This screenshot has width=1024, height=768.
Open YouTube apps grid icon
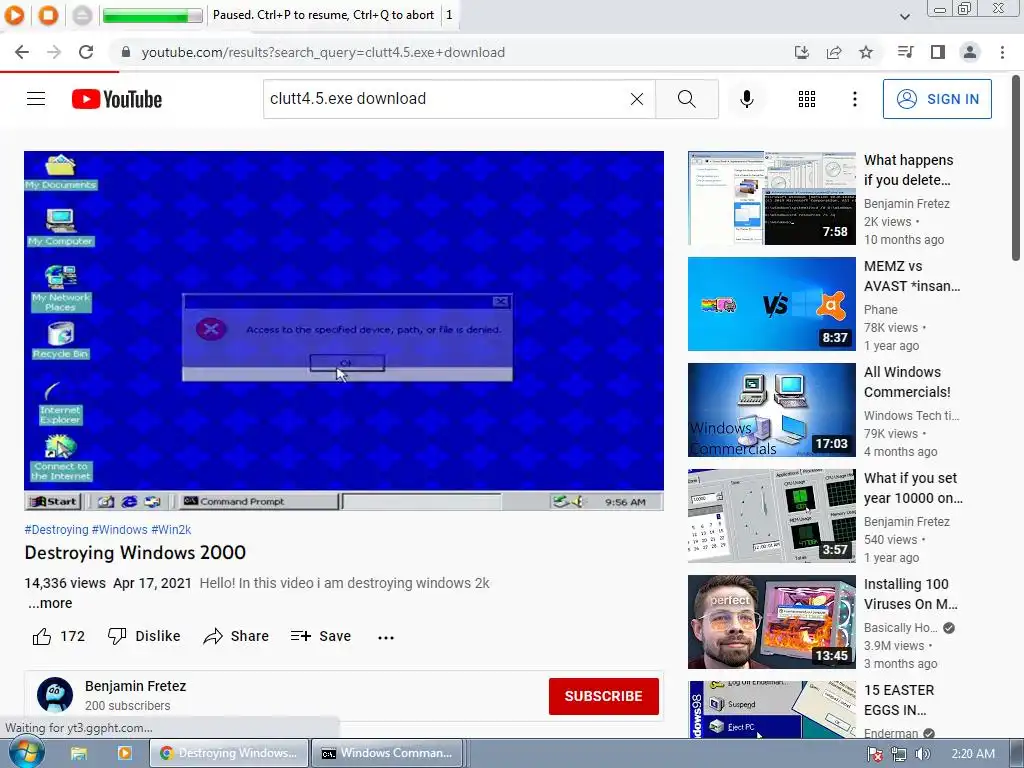(807, 99)
